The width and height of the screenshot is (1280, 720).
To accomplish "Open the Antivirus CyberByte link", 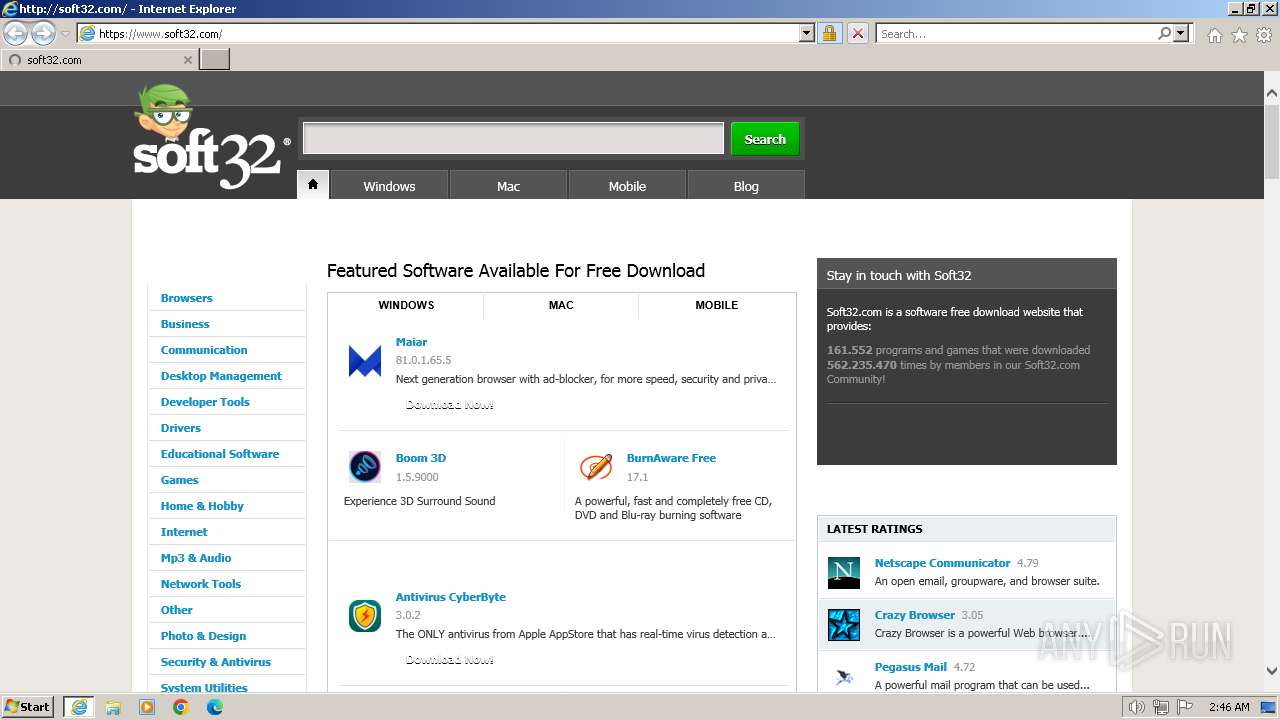I will 451,597.
